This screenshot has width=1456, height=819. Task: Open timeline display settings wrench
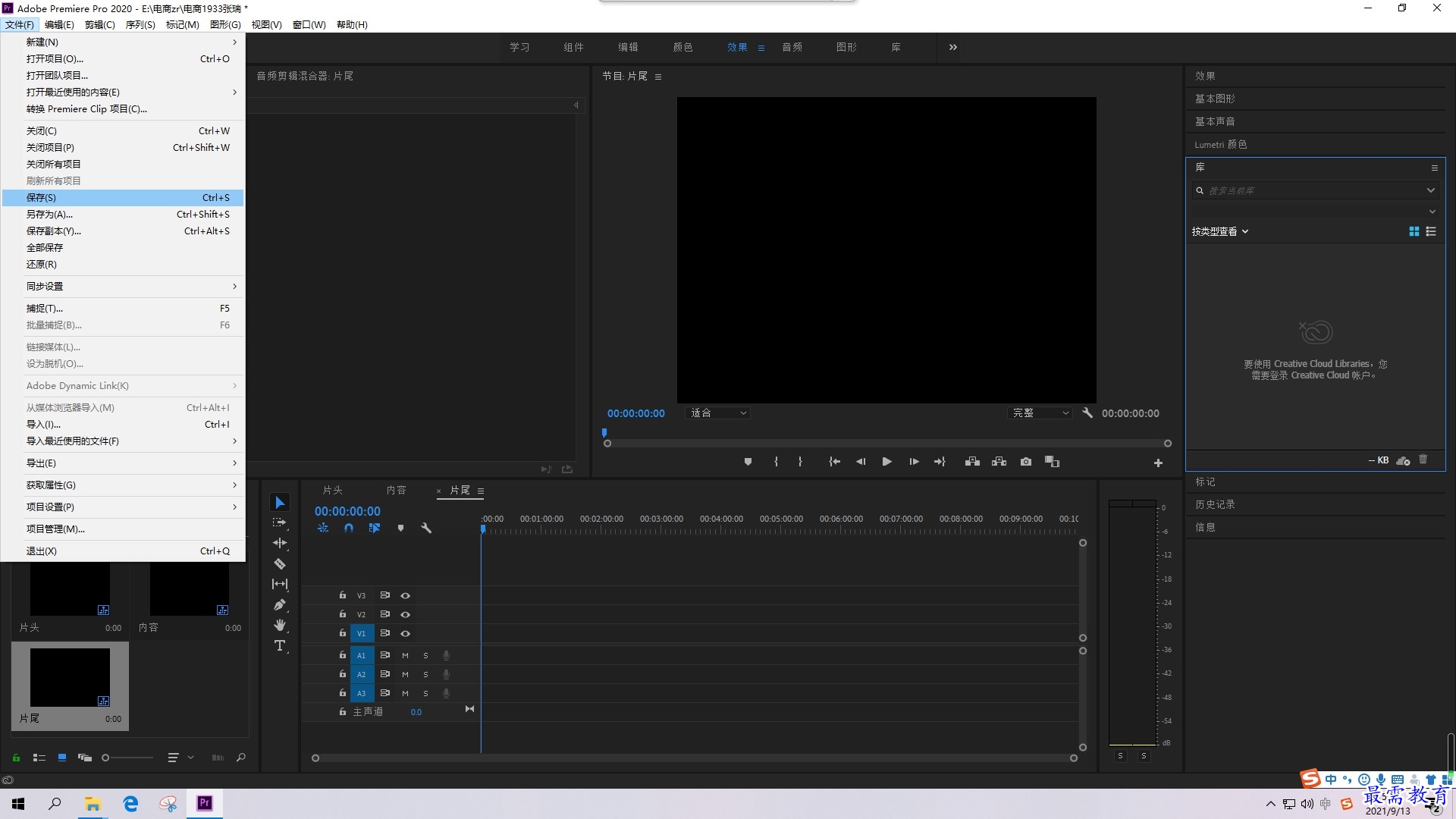click(426, 528)
